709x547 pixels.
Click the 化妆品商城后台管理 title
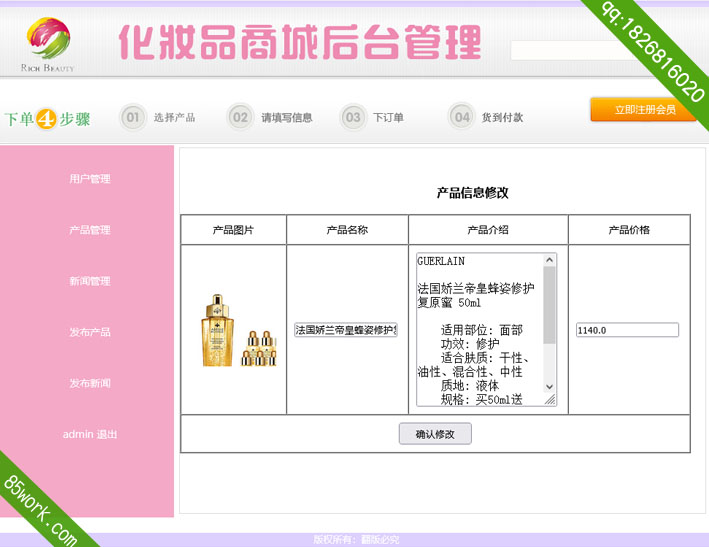(x=300, y=42)
